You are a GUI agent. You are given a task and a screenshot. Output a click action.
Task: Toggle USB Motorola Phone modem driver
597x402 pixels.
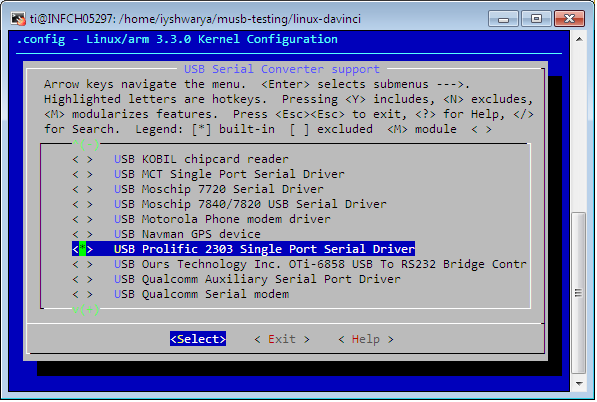[x=201, y=219]
